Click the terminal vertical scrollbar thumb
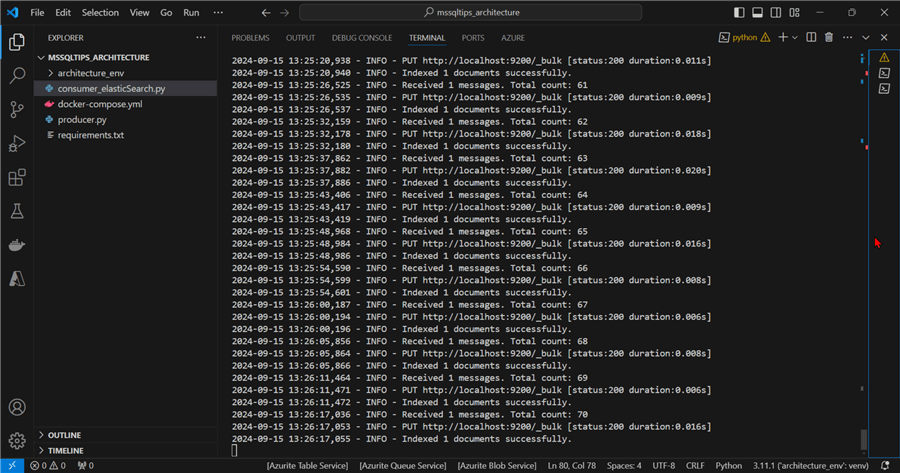The height and width of the screenshot is (473, 900). pos(864,440)
